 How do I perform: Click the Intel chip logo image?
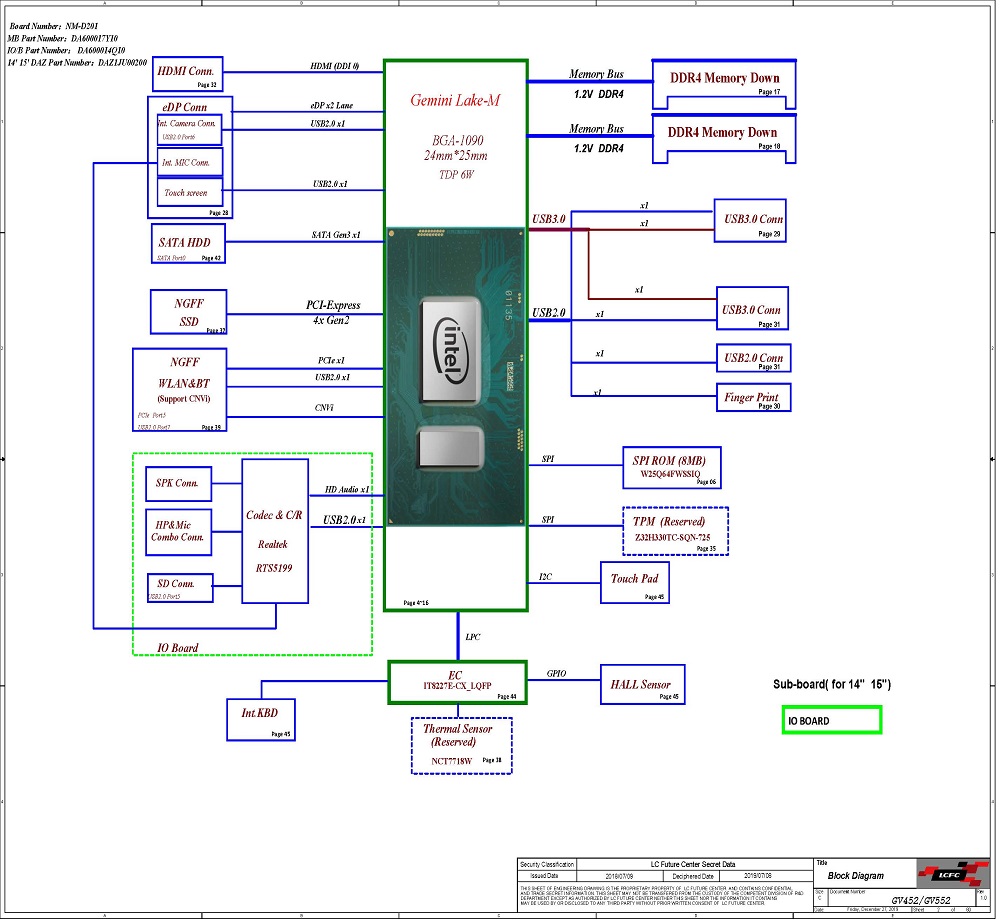[455, 376]
